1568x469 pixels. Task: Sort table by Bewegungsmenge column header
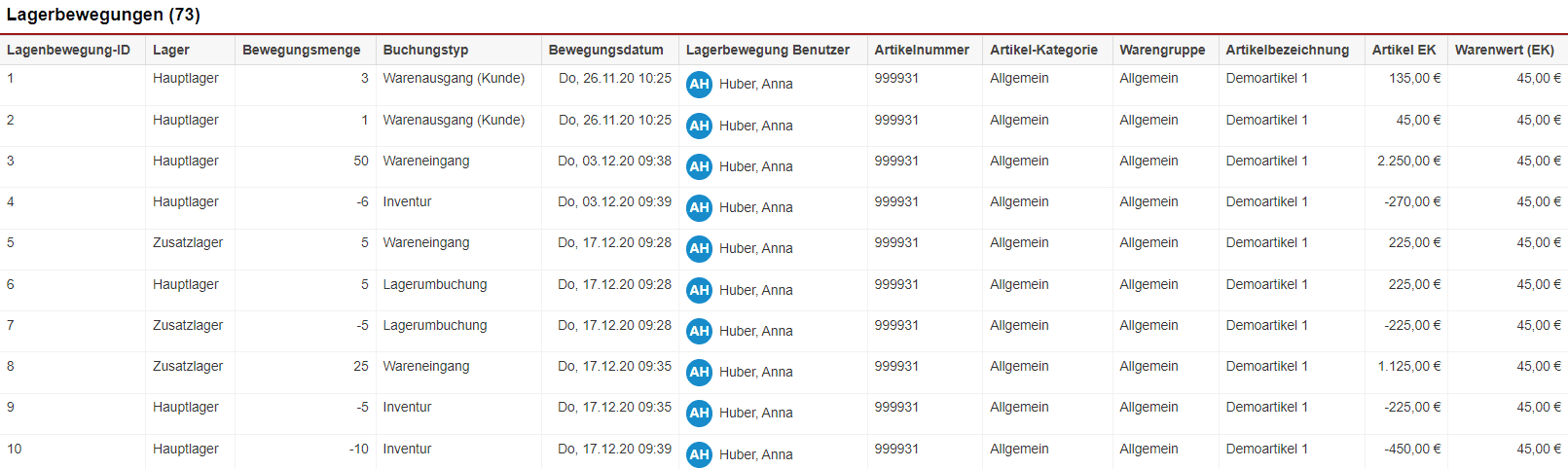click(301, 50)
